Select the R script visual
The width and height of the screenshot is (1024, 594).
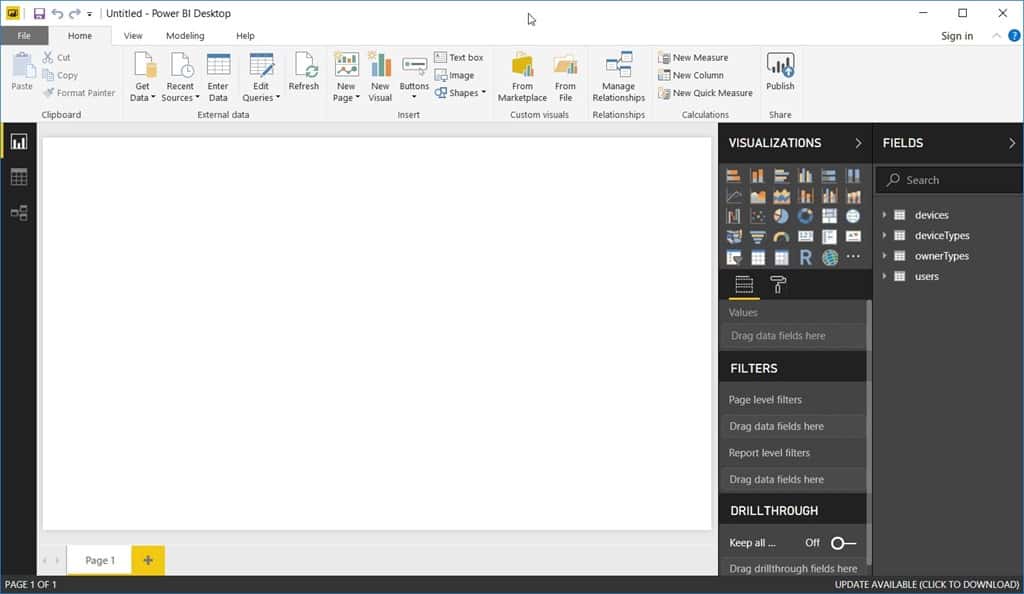pos(805,257)
